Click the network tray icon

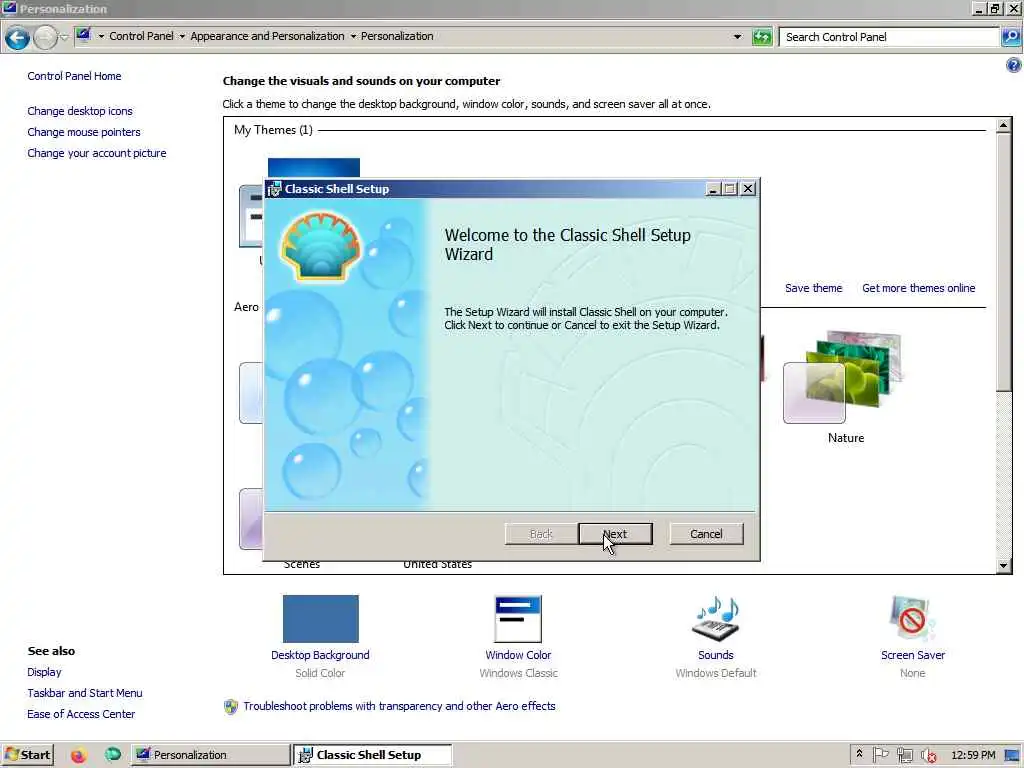(x=904, y=755)
